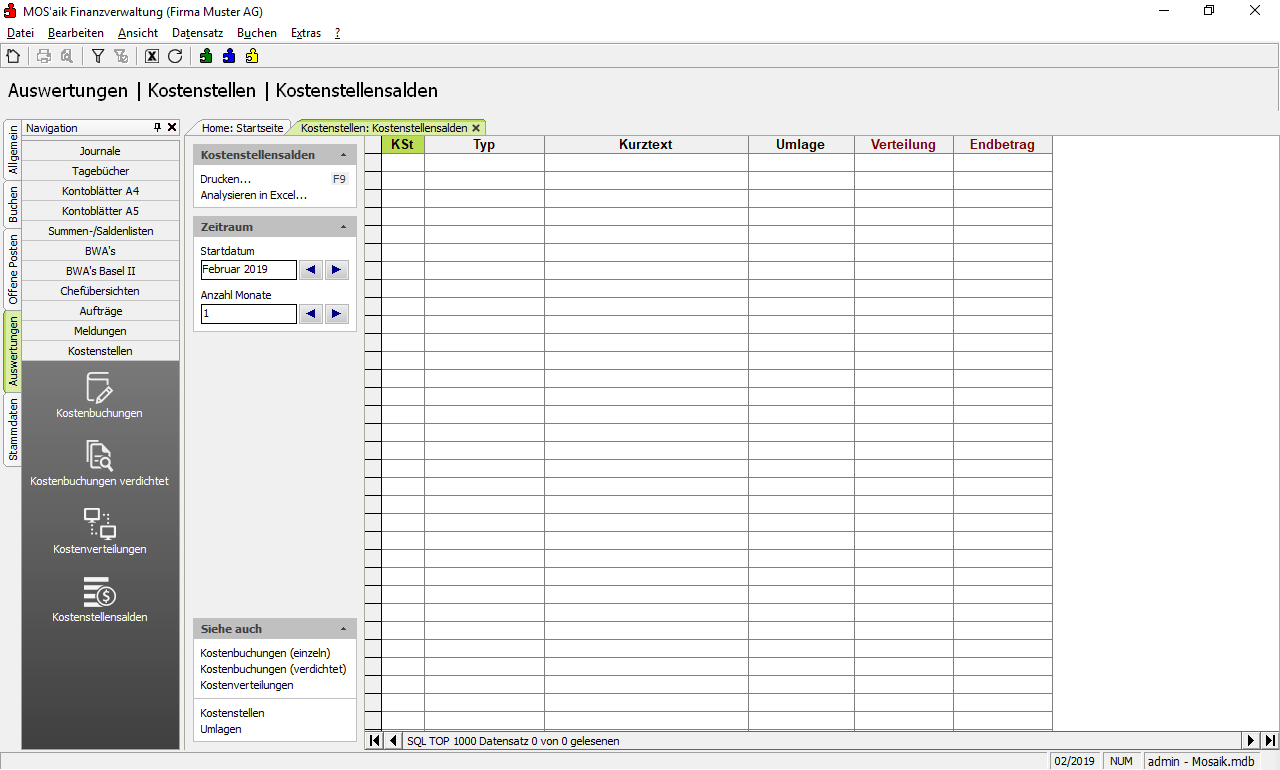Click the Startdatum input field
This screenshot has width=1280, height=770.
pos(248,270)
